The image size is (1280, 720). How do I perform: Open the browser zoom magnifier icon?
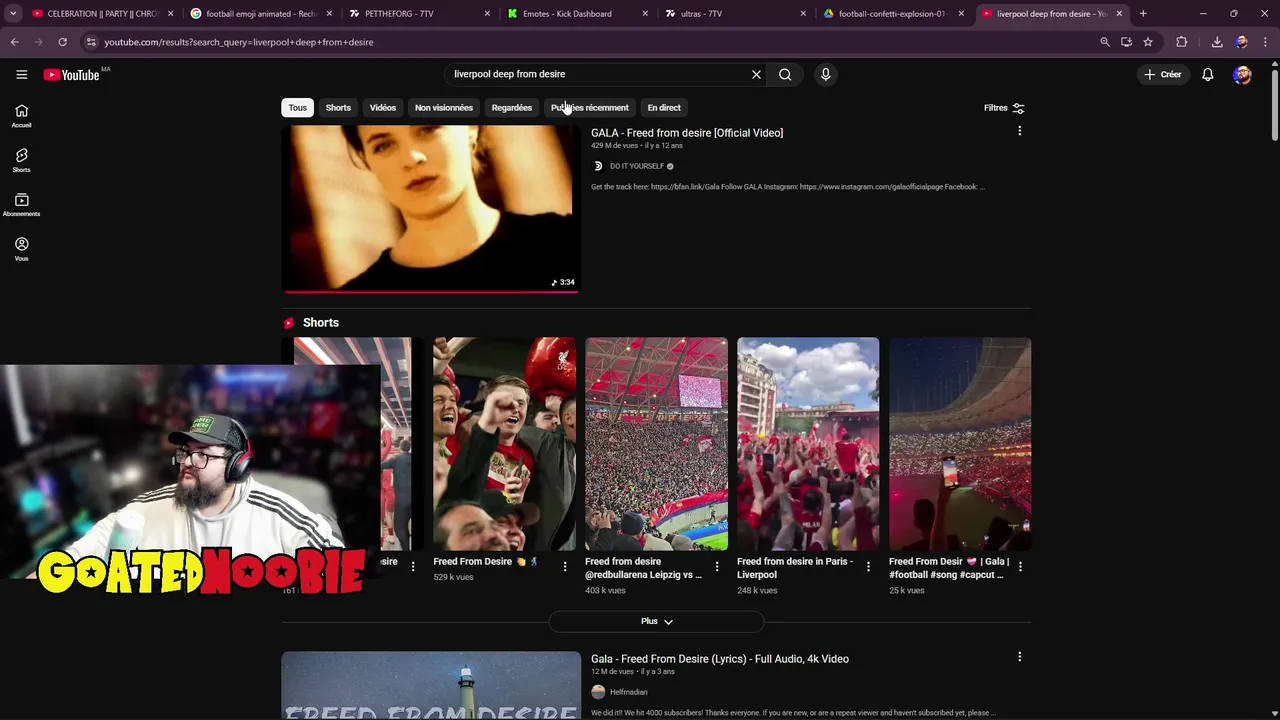tap(1104, 42)
